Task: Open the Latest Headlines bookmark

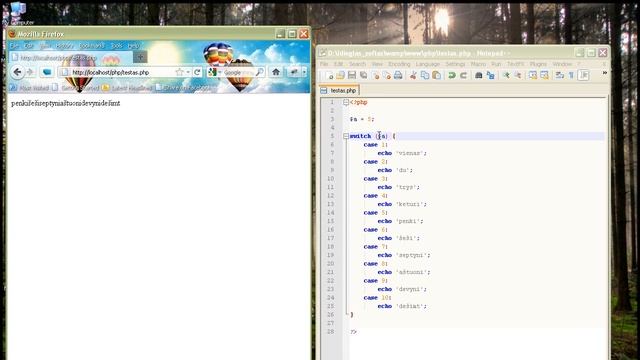Action: [128, 88]
